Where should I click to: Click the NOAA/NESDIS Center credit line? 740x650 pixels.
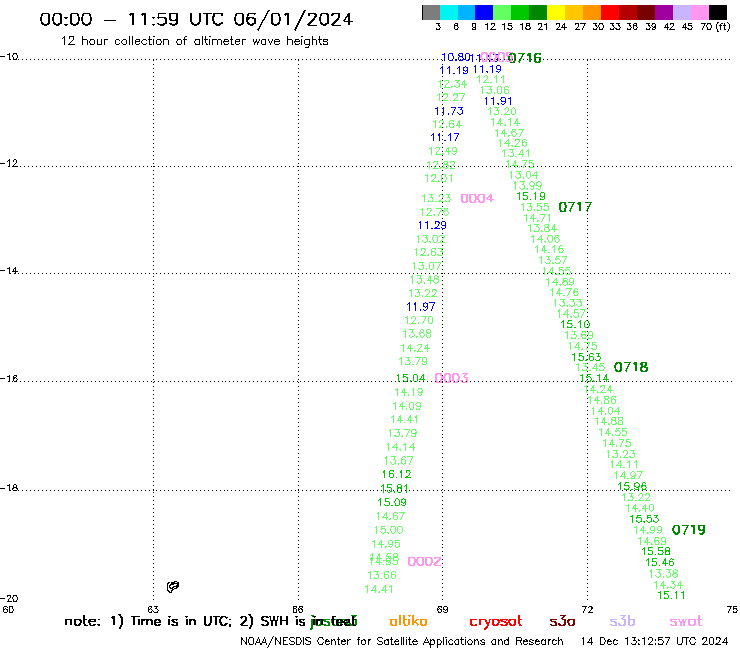click(x=402, y=642)
